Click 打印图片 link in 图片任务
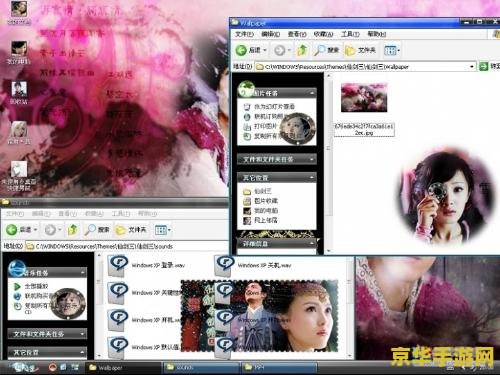500x375 pixels. pos(266,126)
